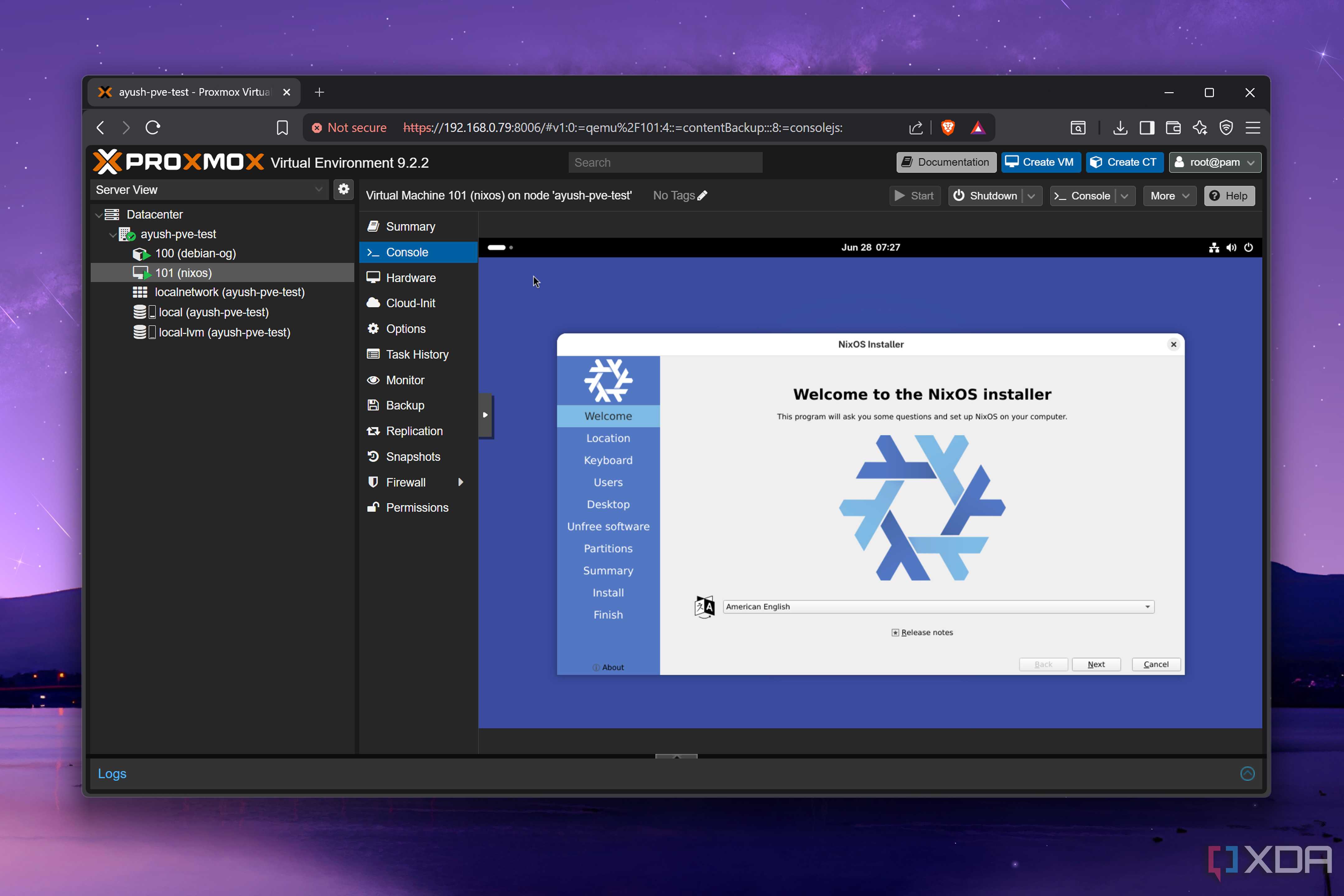This screenshot has height=896, width=1344.
Task: Open the Hardware section
Action: 418,278
